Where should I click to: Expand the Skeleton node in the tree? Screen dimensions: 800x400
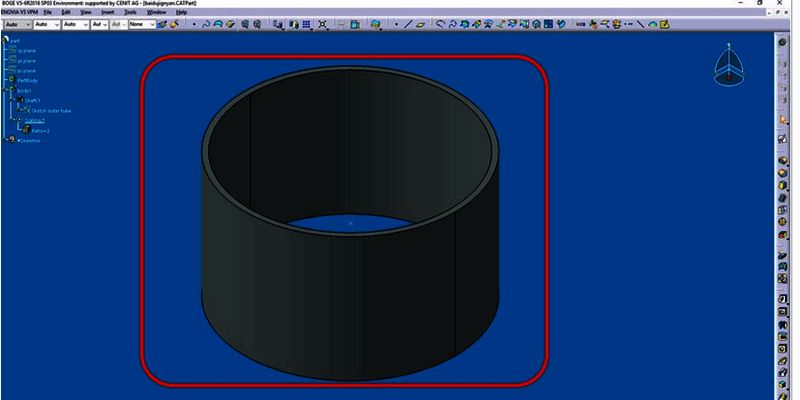point(5,140)
